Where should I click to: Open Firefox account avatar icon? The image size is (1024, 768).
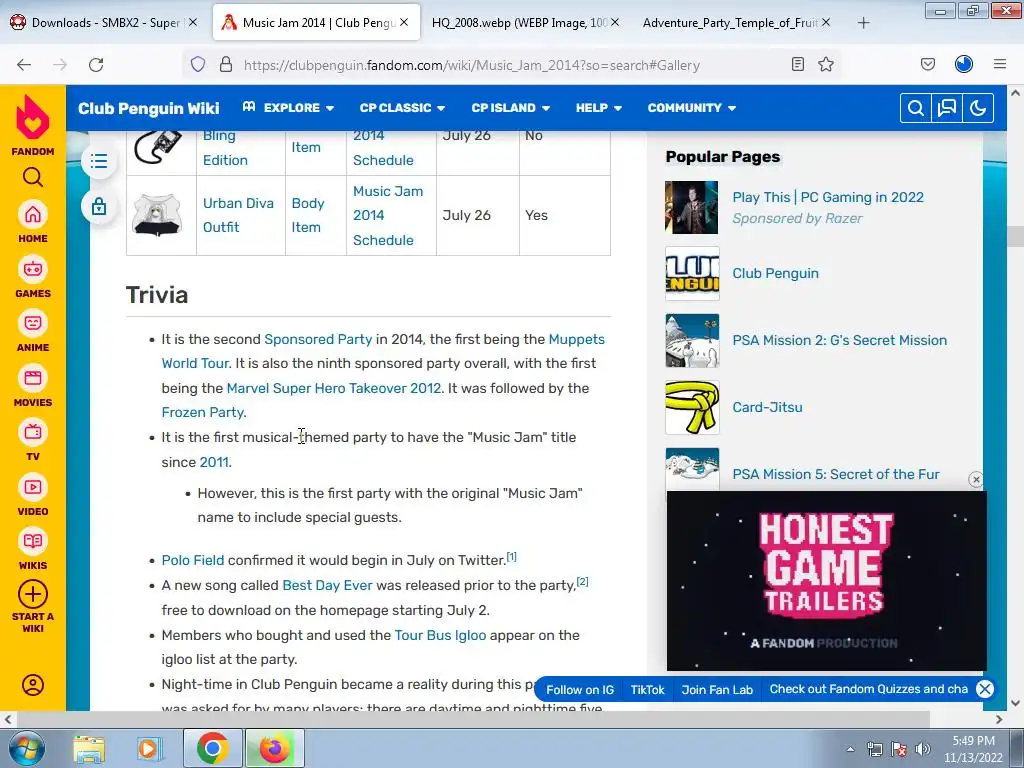(964, 64)
